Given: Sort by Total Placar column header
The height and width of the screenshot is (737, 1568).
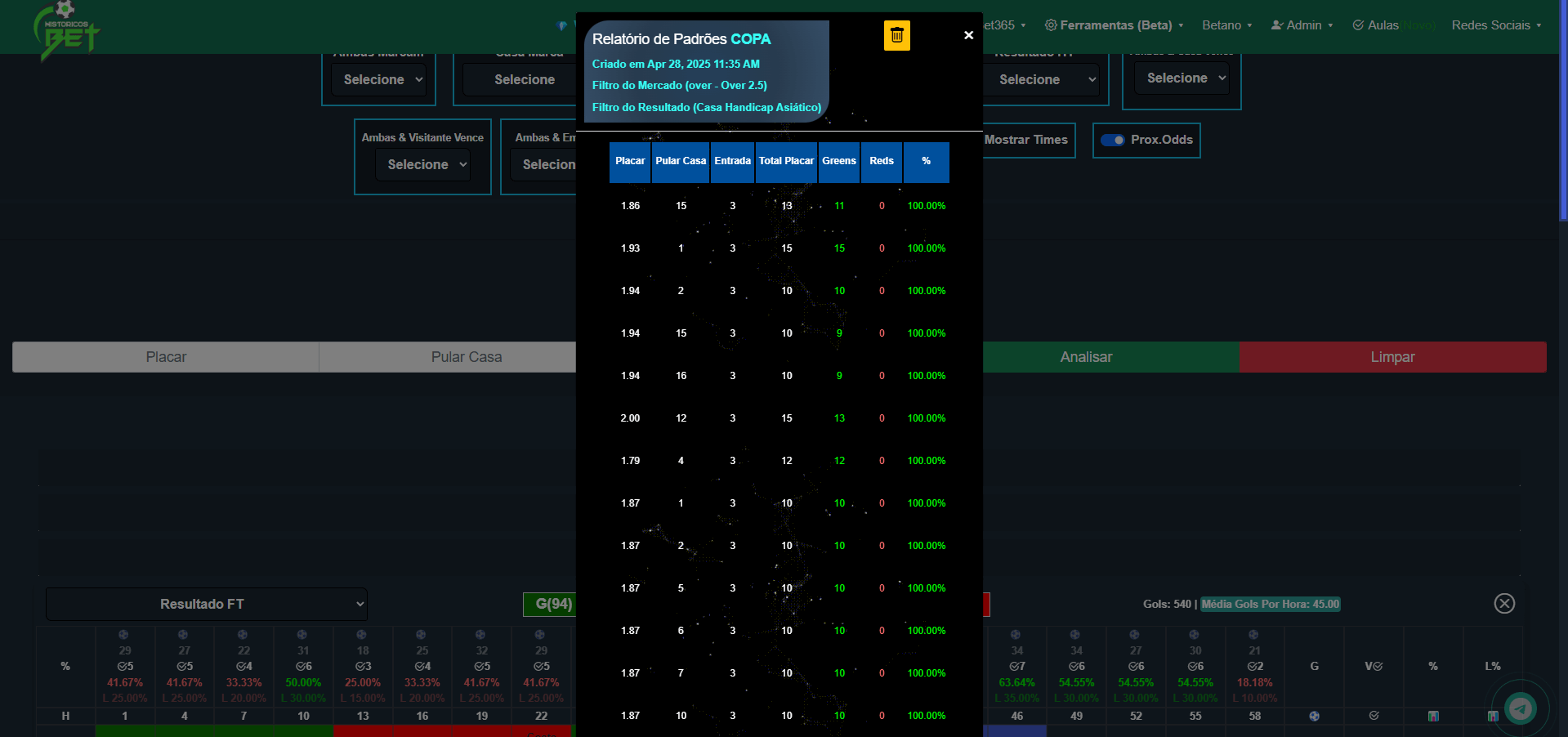Looking at the screenshot, I should point(786,161).
